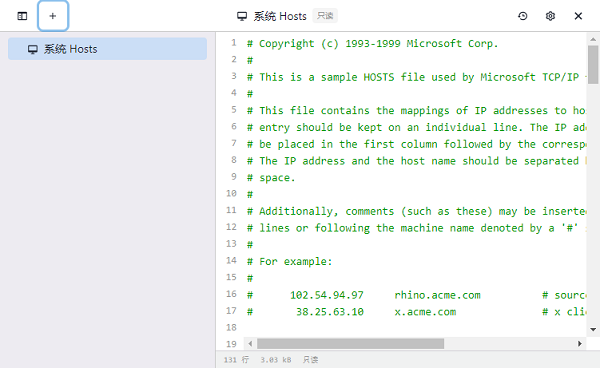Click line 12 lines or following text

[x=416, y=228]
